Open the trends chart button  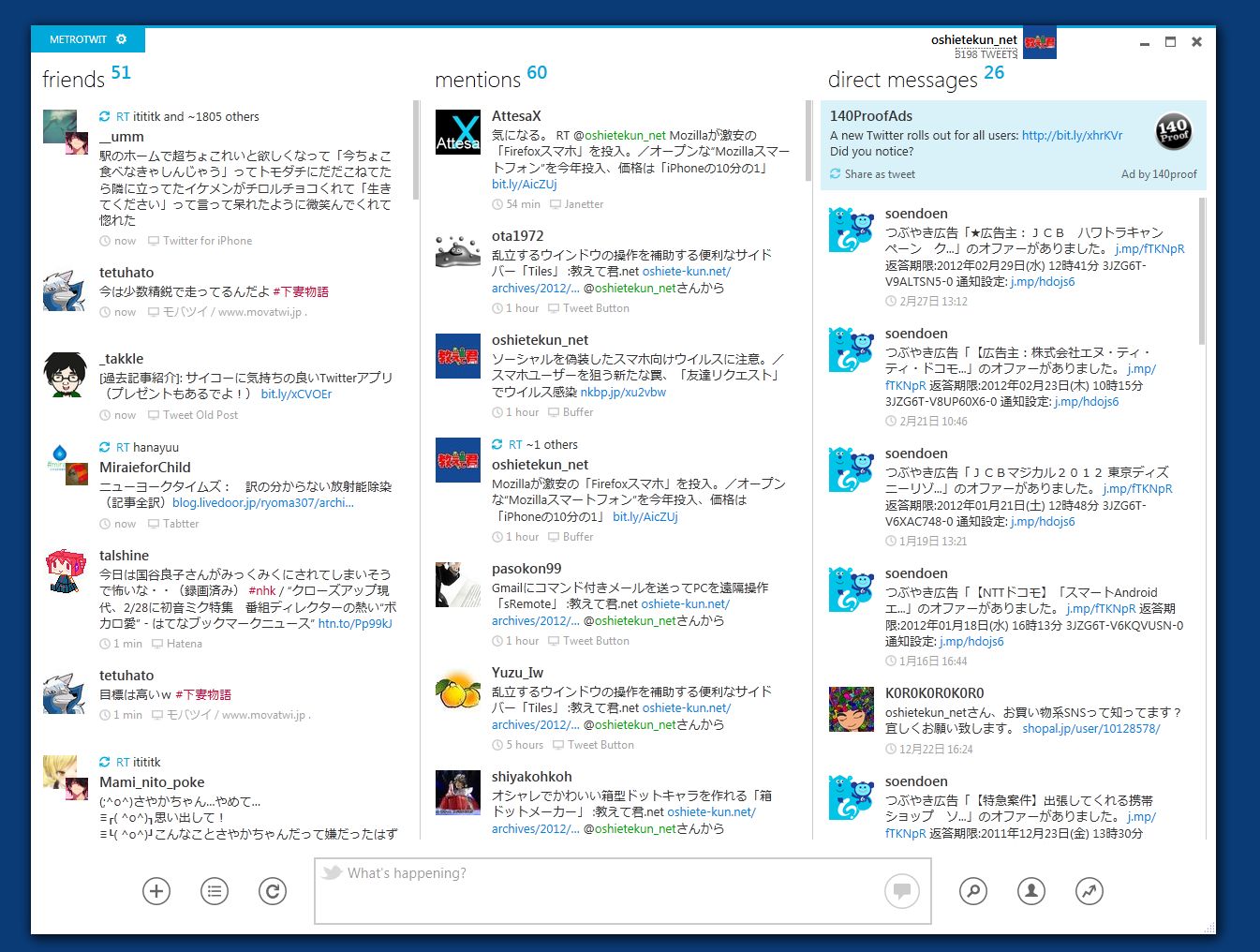(1090, 891)
